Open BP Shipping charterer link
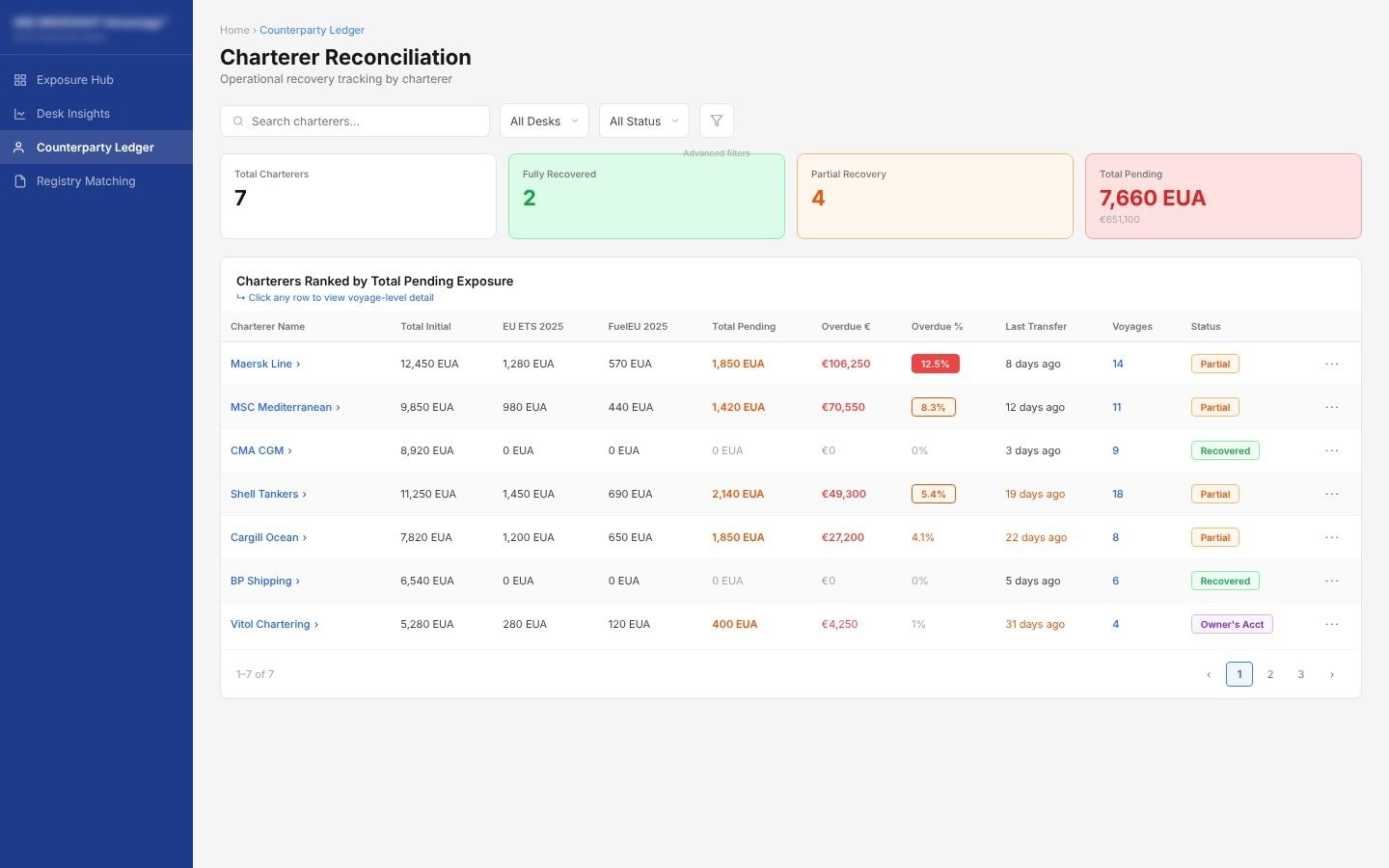 tap(265, 581)
